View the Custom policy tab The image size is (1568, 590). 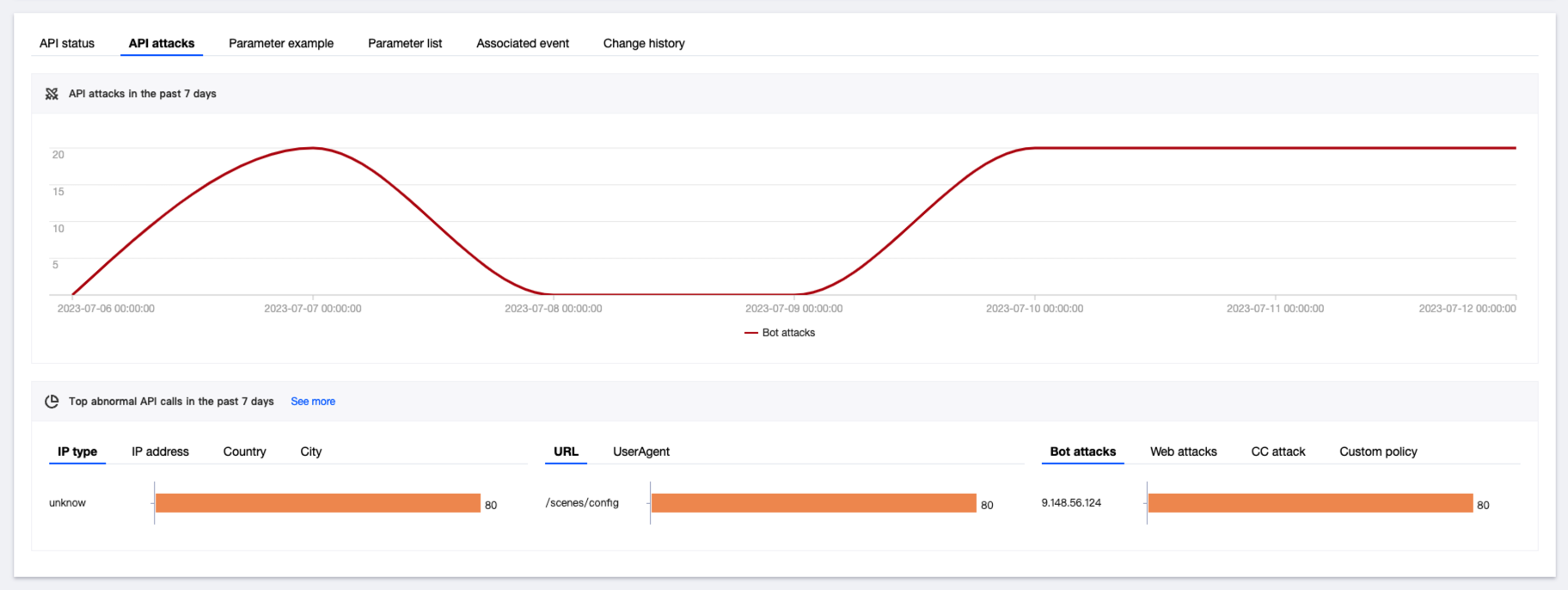(1378, 452)
